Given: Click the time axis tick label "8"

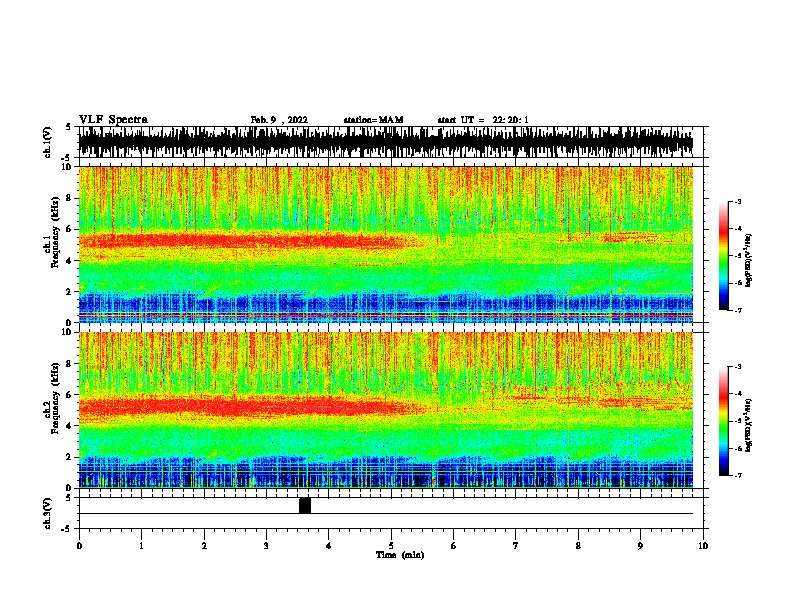Looking at the screenshot, I should pos(578,546).
